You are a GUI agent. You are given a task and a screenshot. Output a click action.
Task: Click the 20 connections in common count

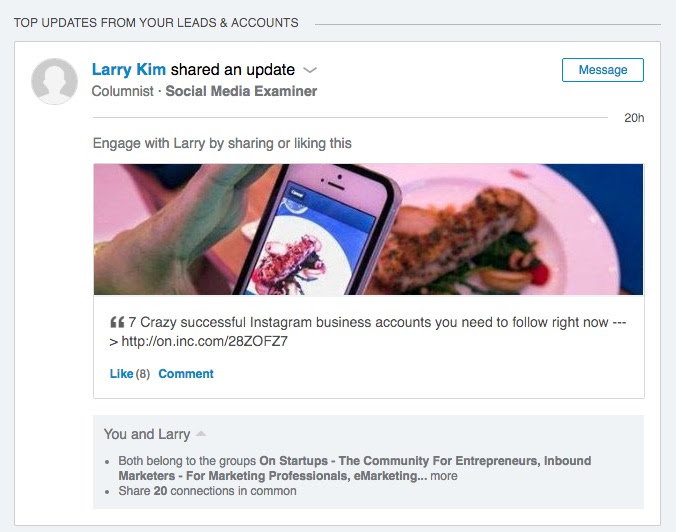(x=160, y=491)
